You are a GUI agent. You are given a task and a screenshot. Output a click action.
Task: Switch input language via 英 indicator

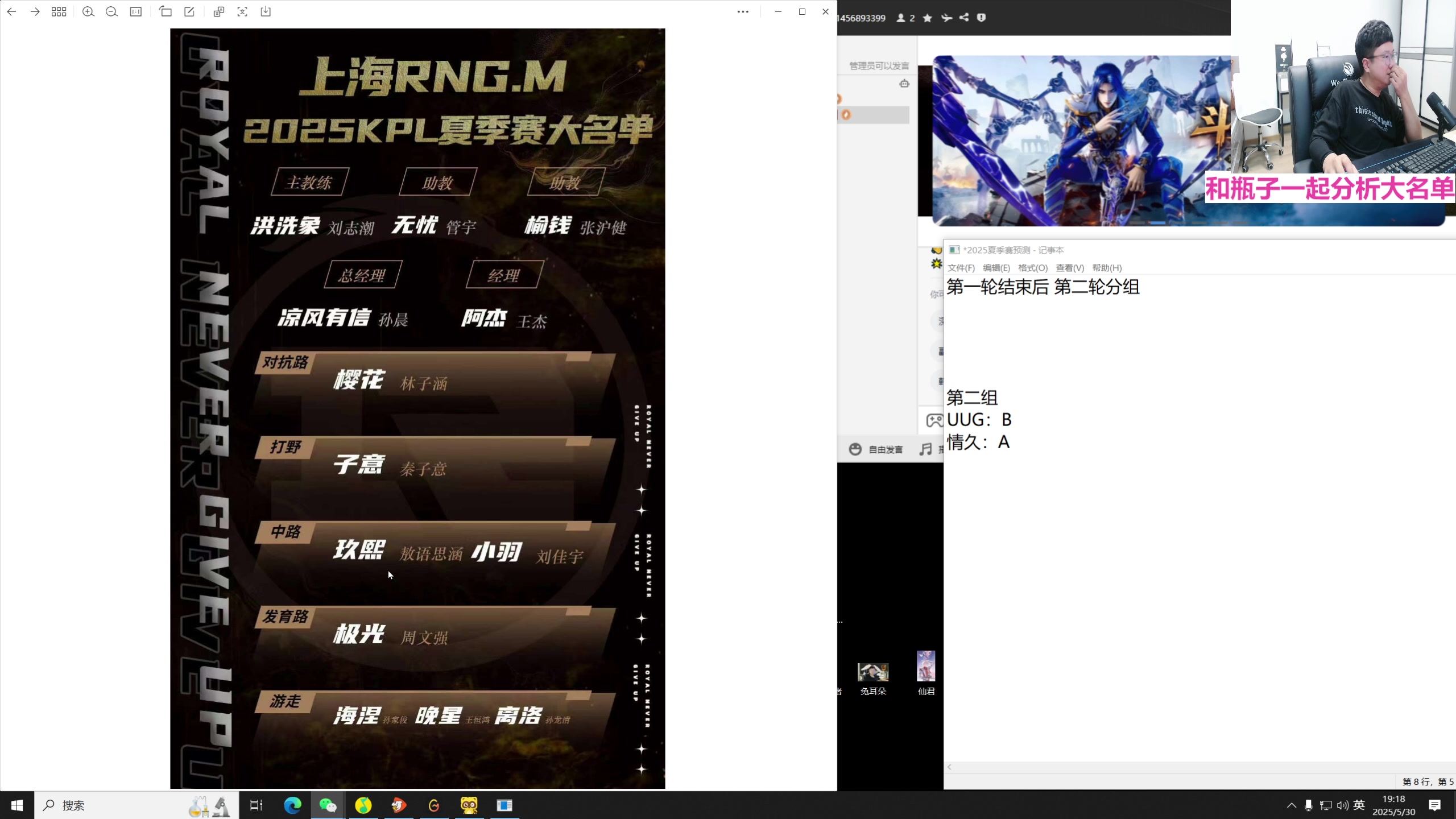click(x=1359, y=805)
